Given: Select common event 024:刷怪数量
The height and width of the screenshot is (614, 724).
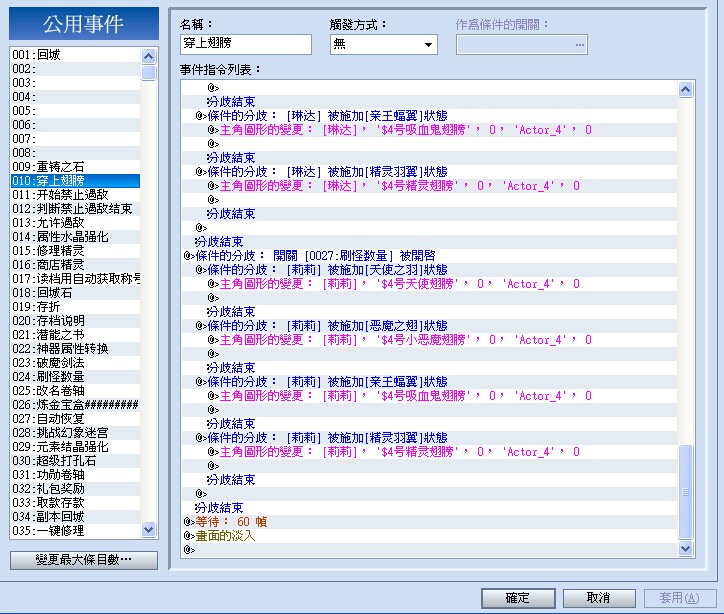Looking at the screenshot, I should click(75, 377).
